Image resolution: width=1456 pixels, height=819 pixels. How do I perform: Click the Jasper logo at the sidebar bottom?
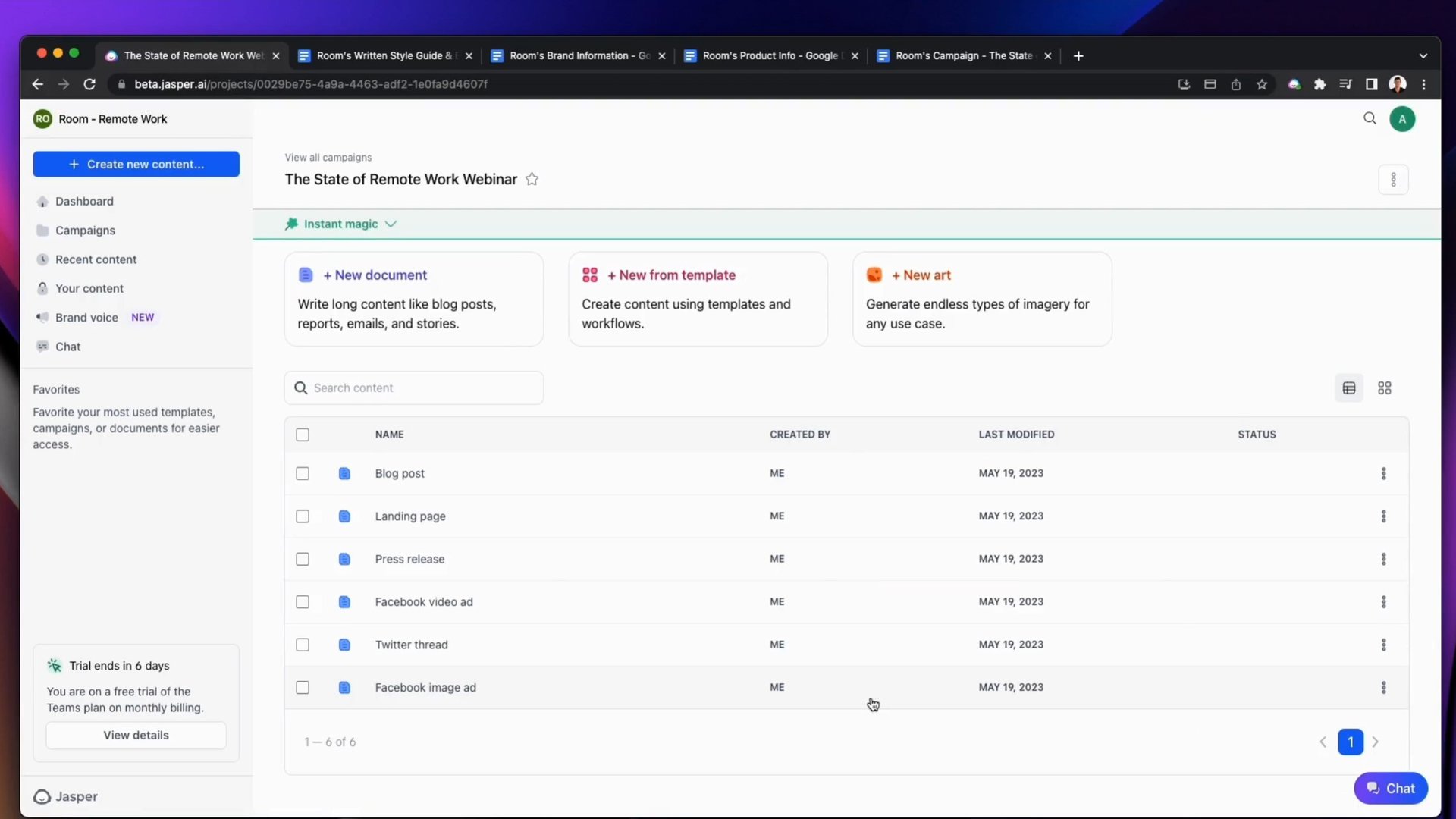pyautogui.click(x=65, y=796)
